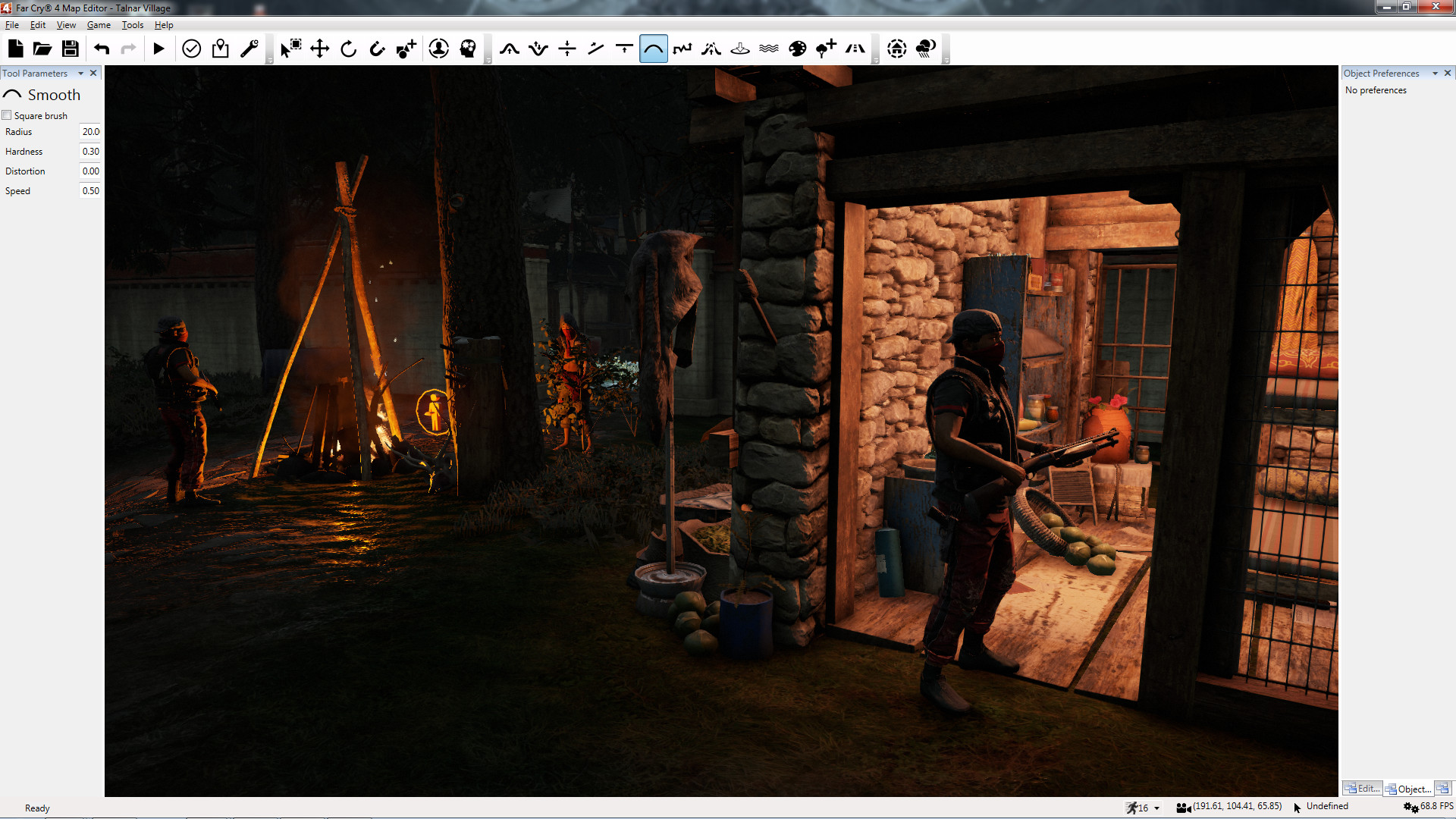Open the Tools menu
Image resolution: width=1456 pixels, height=819 pixels.
pos(133,25)
